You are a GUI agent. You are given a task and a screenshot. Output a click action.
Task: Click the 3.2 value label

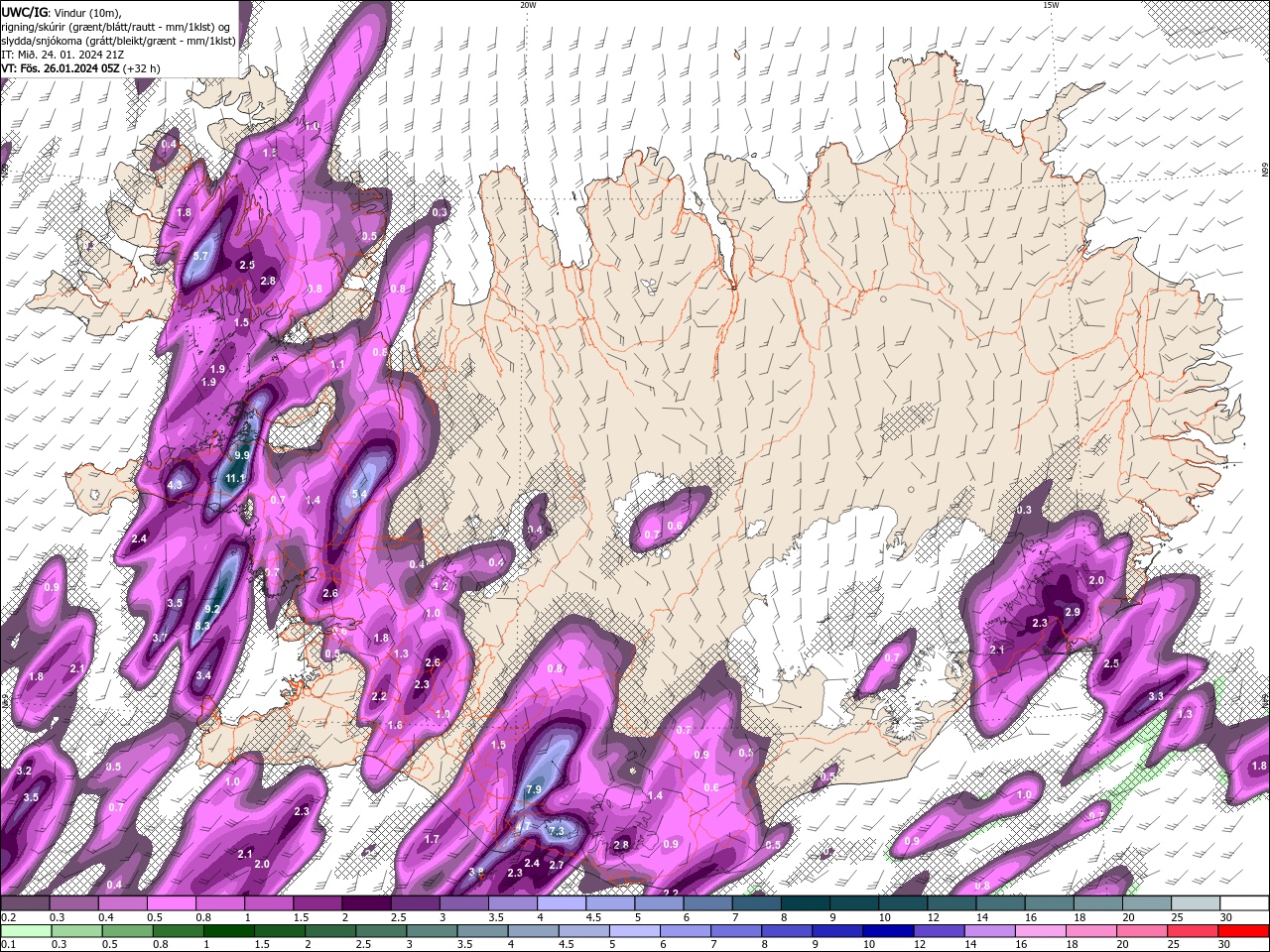point(25,771)
